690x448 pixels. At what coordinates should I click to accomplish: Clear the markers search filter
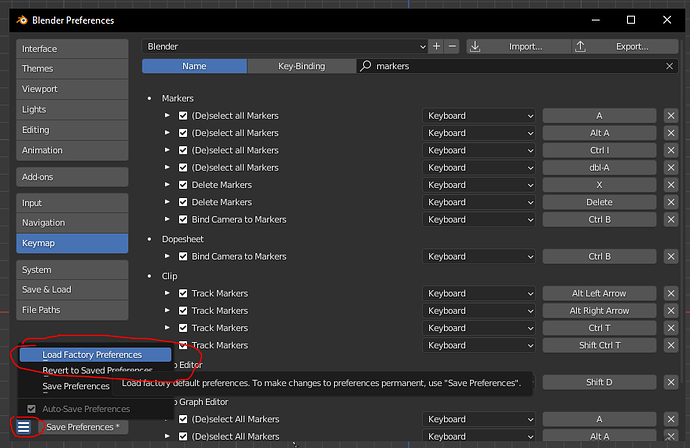coord(669,66)
